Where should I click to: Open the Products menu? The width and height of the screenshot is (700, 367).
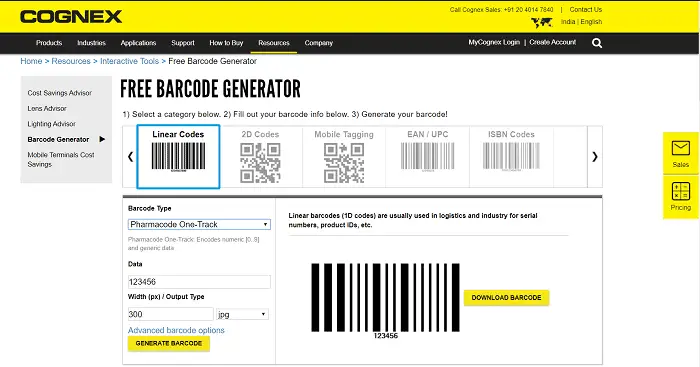click(x=49, y=43)
